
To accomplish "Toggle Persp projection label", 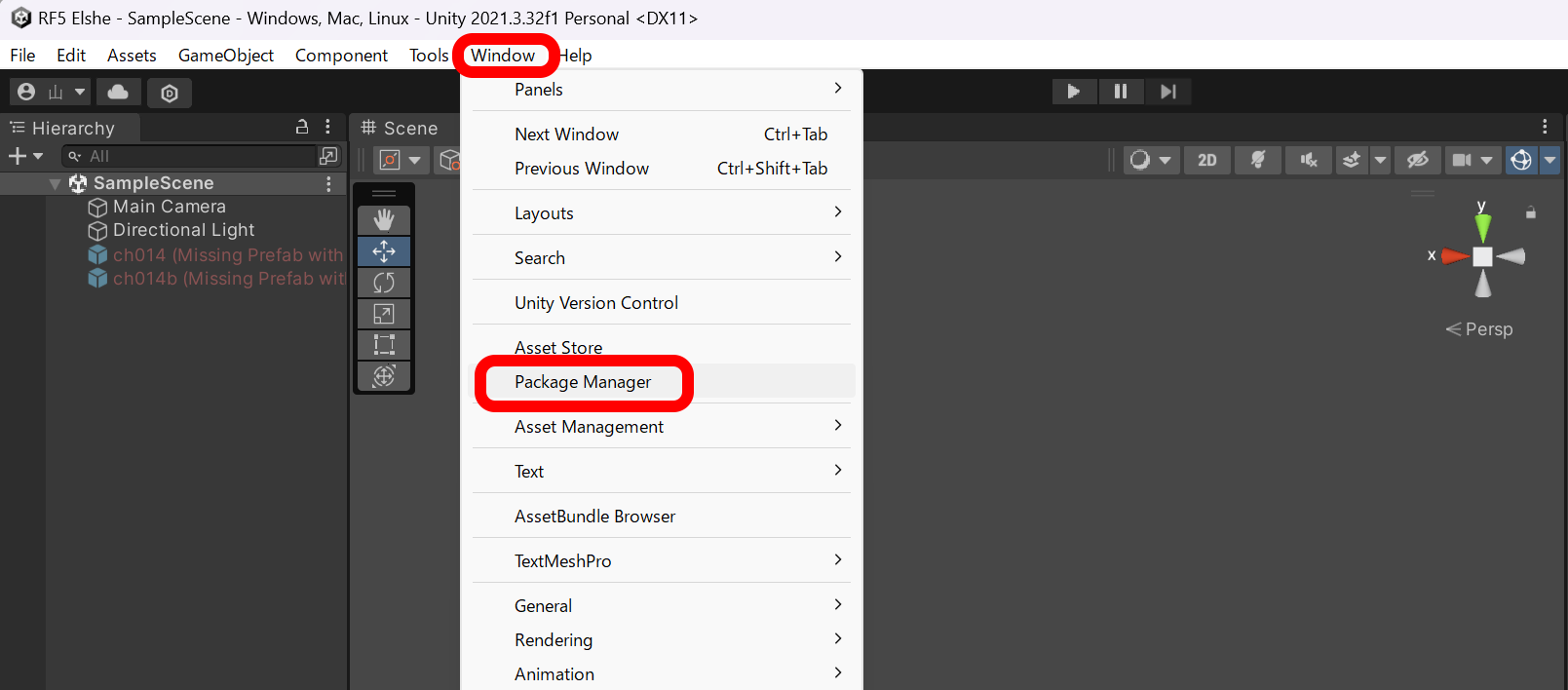I will (1479, 329).
